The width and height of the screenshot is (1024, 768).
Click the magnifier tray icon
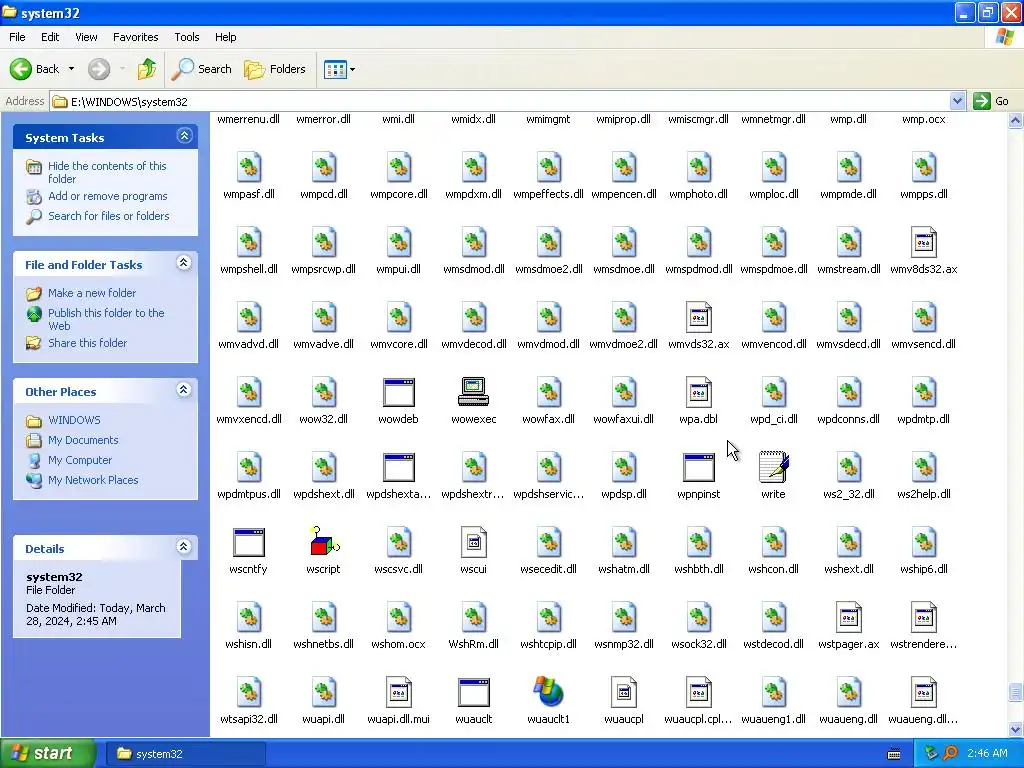[950, 753]
